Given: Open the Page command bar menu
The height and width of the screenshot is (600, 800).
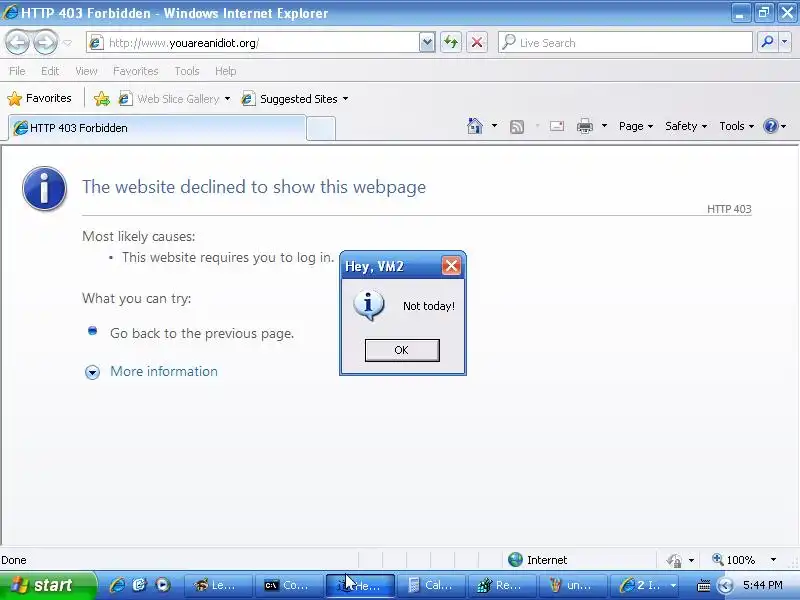Looking at the screenshot, I should (636, 126).
